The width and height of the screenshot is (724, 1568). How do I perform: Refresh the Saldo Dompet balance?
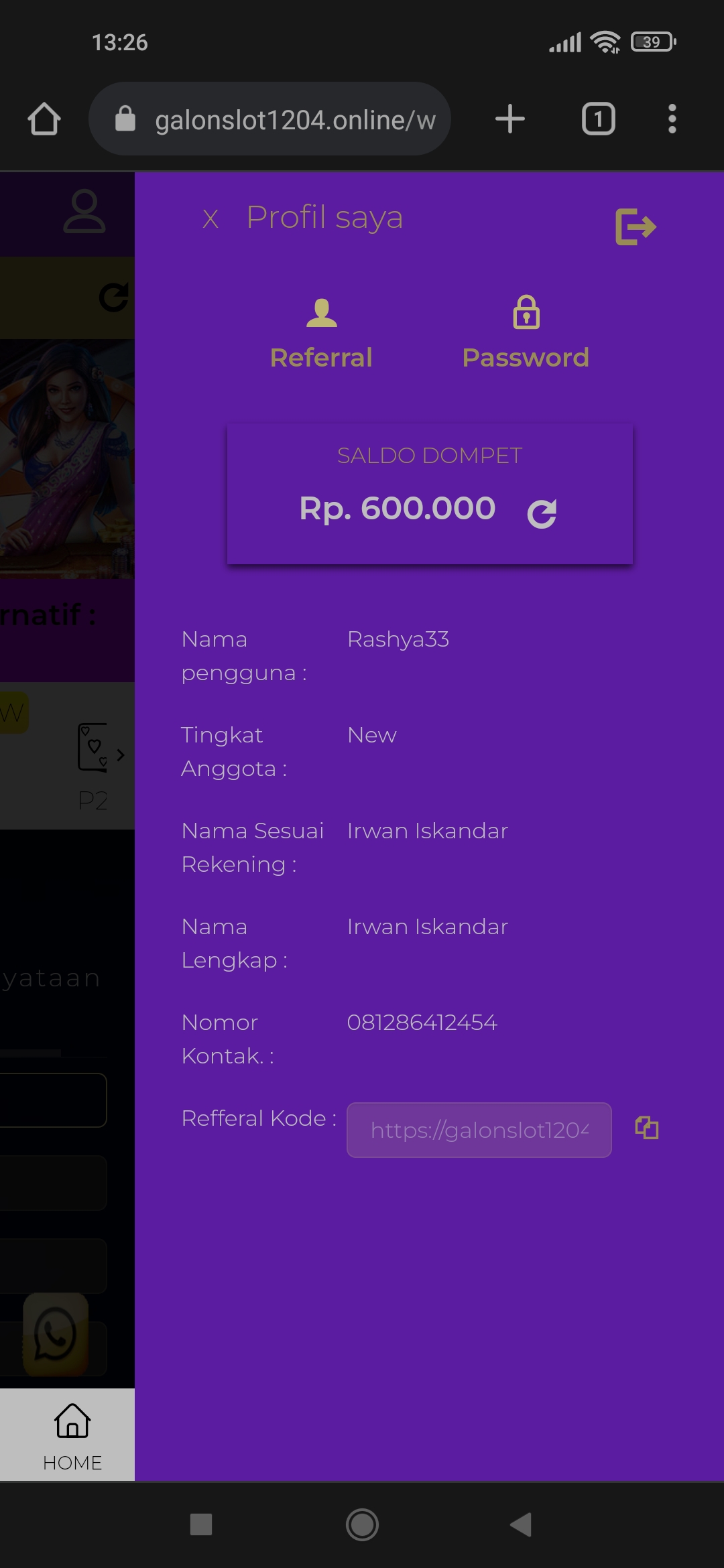coord(542,514)
